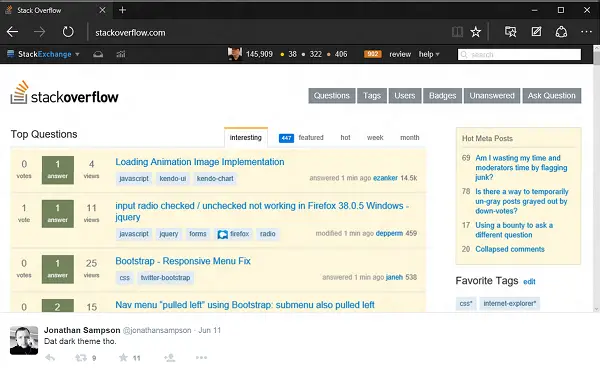Image resolution: width=600 pixels, height=376 pixels.
Task: Click the kendo-chart tag
Action: pos(215,179)
